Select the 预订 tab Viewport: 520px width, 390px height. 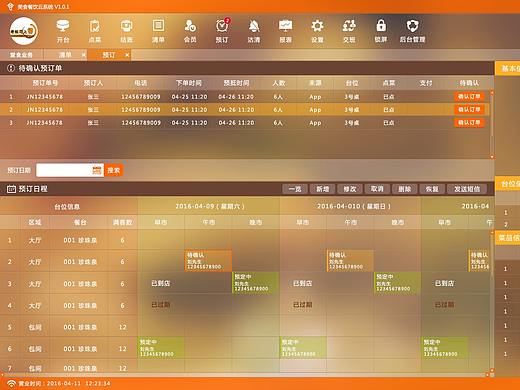click(109, 55)
